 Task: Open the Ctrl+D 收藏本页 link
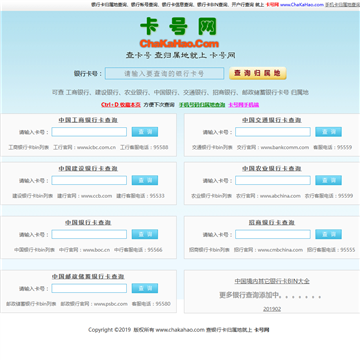[x=121, y=105]
